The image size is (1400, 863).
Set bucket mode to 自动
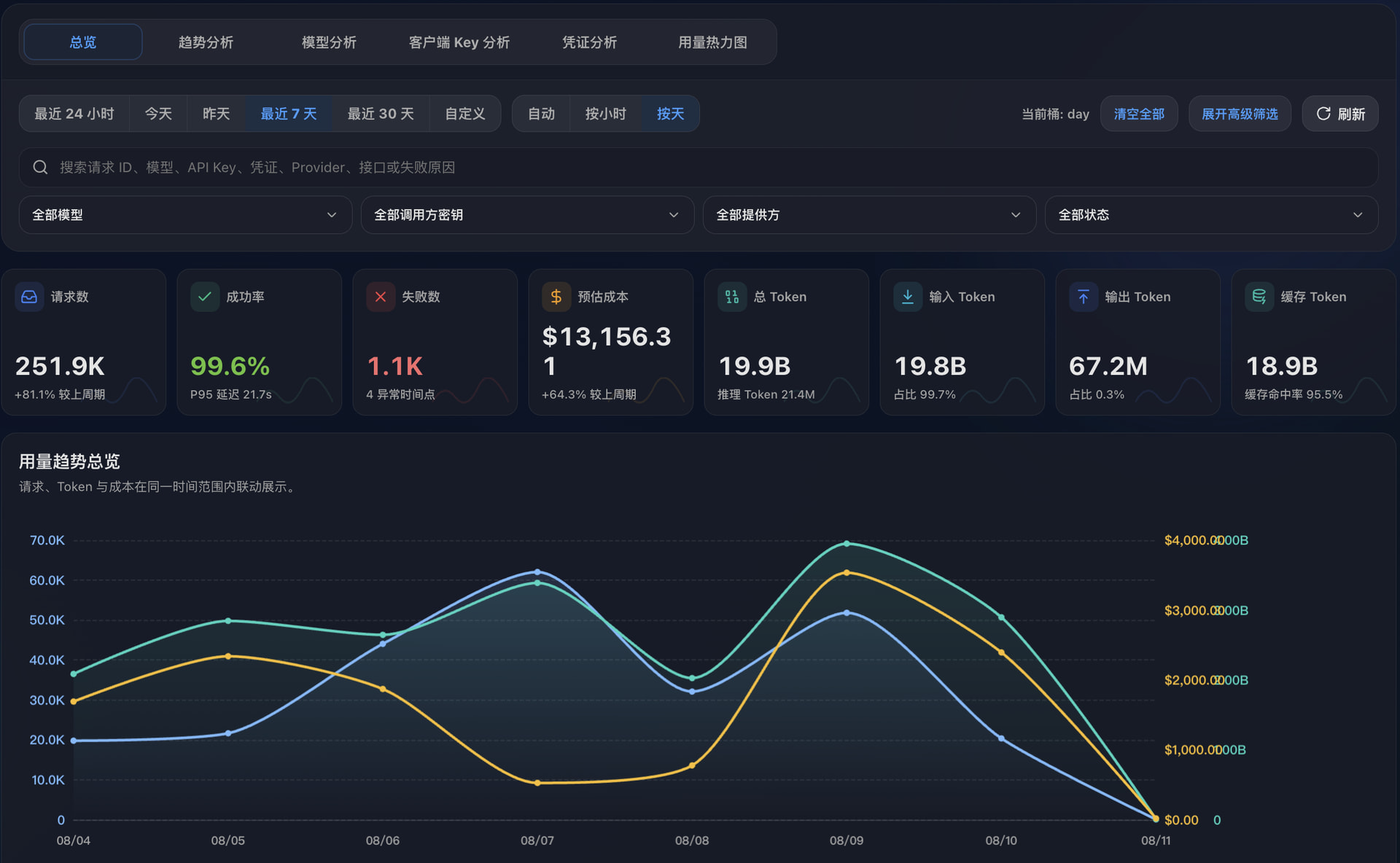coord(541,114)
